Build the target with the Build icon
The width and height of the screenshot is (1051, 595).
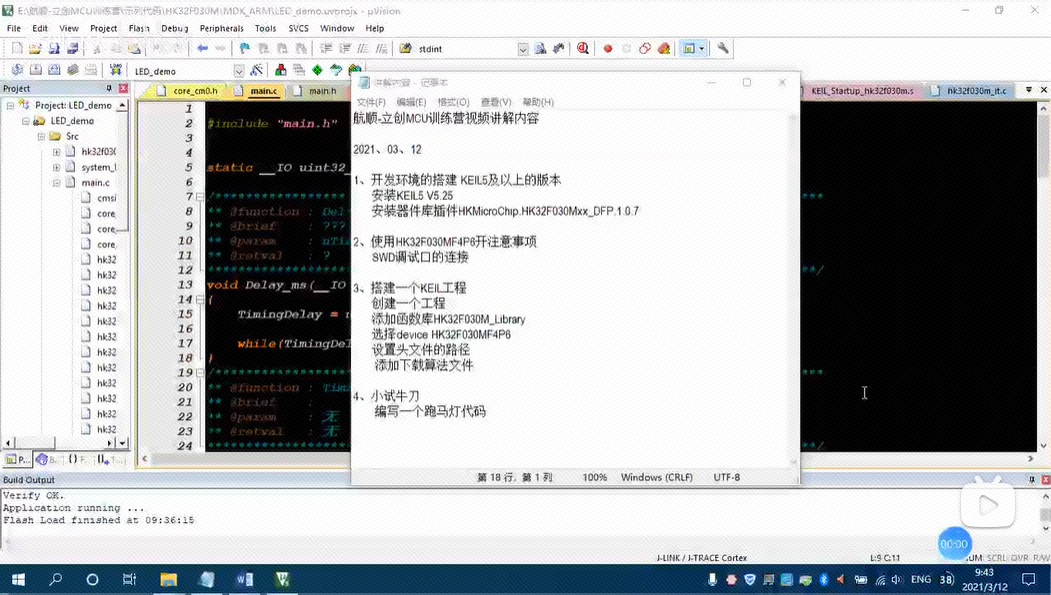36,70
